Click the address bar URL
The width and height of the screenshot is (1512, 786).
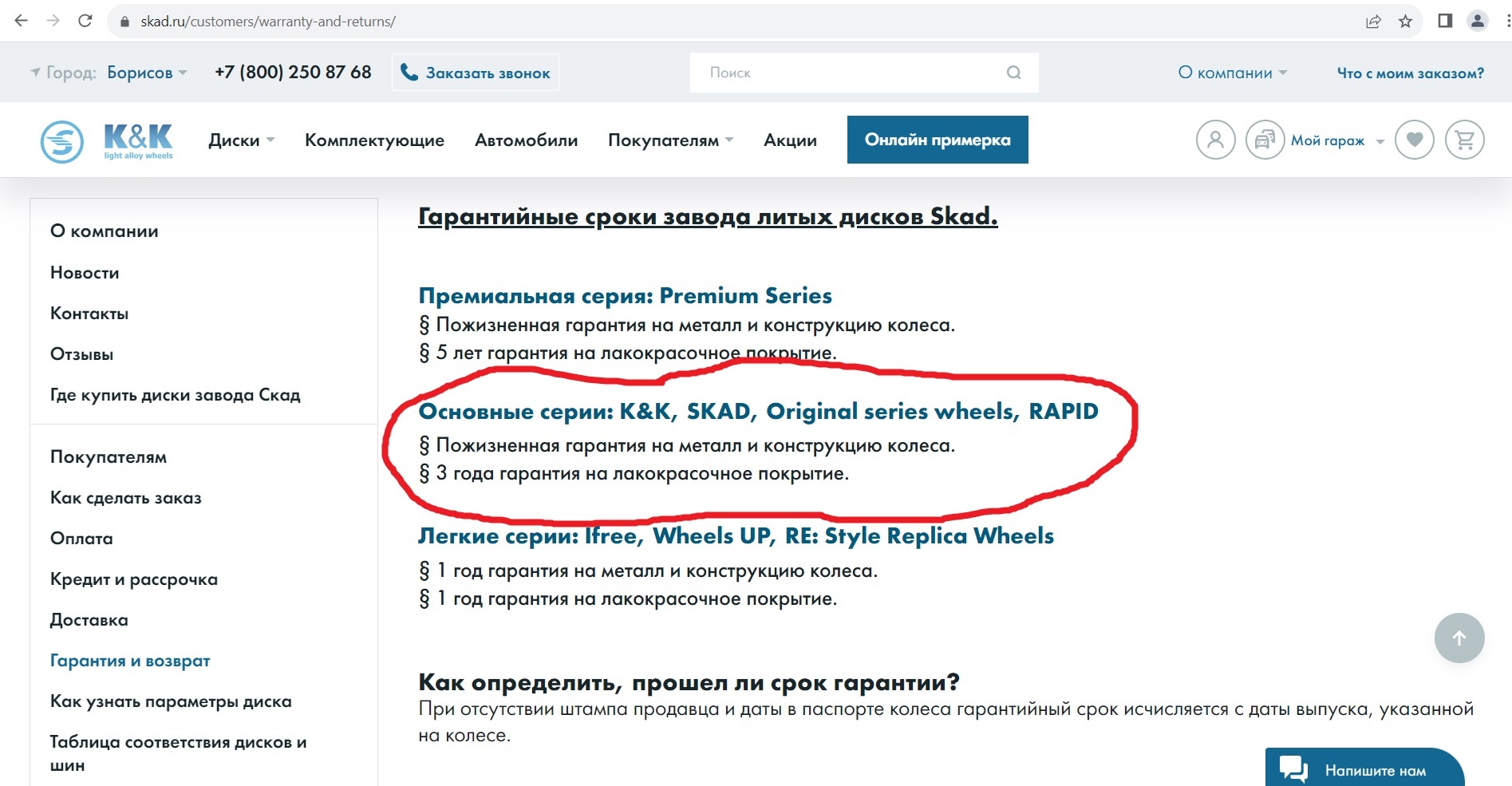pos(268,22)
